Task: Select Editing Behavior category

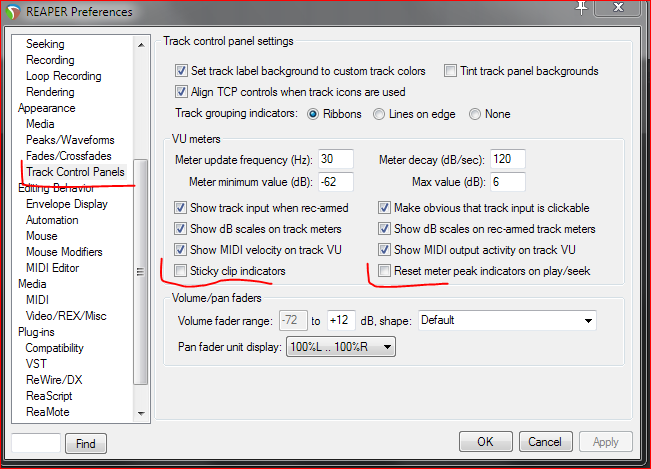Action: [56, 188]
